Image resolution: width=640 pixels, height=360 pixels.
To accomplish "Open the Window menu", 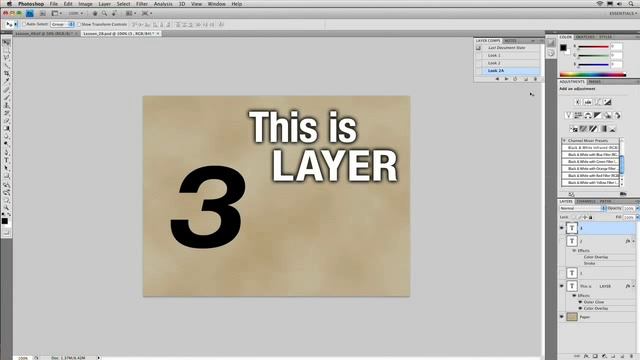I will click(216, 4).
